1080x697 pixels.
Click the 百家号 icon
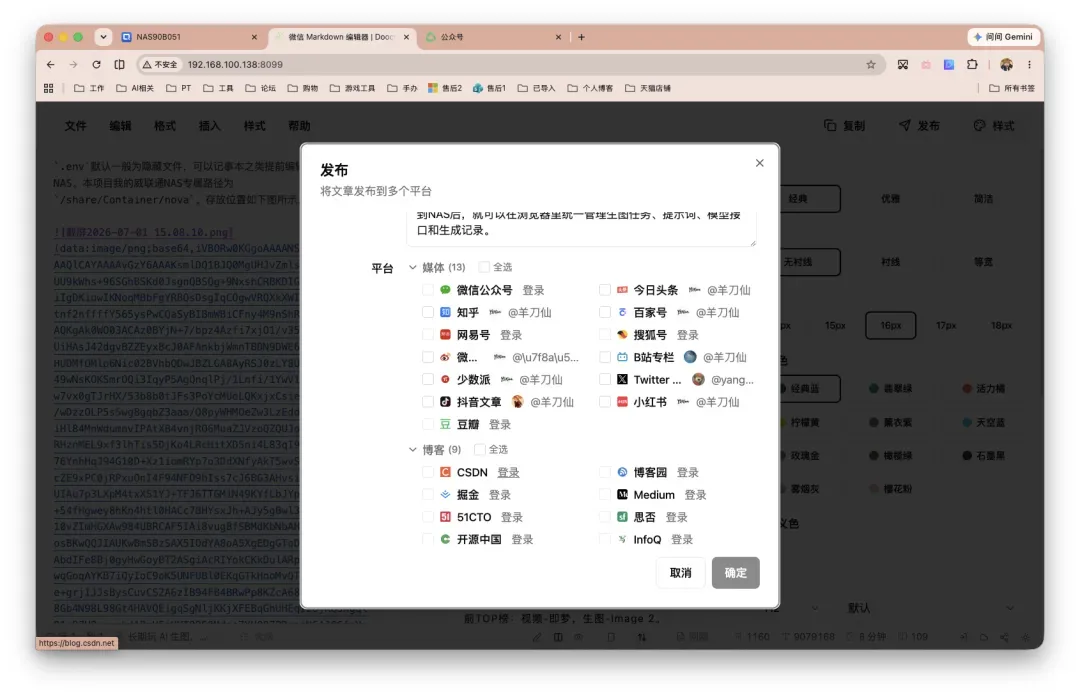pyautogui.click(x=622, y=312)
